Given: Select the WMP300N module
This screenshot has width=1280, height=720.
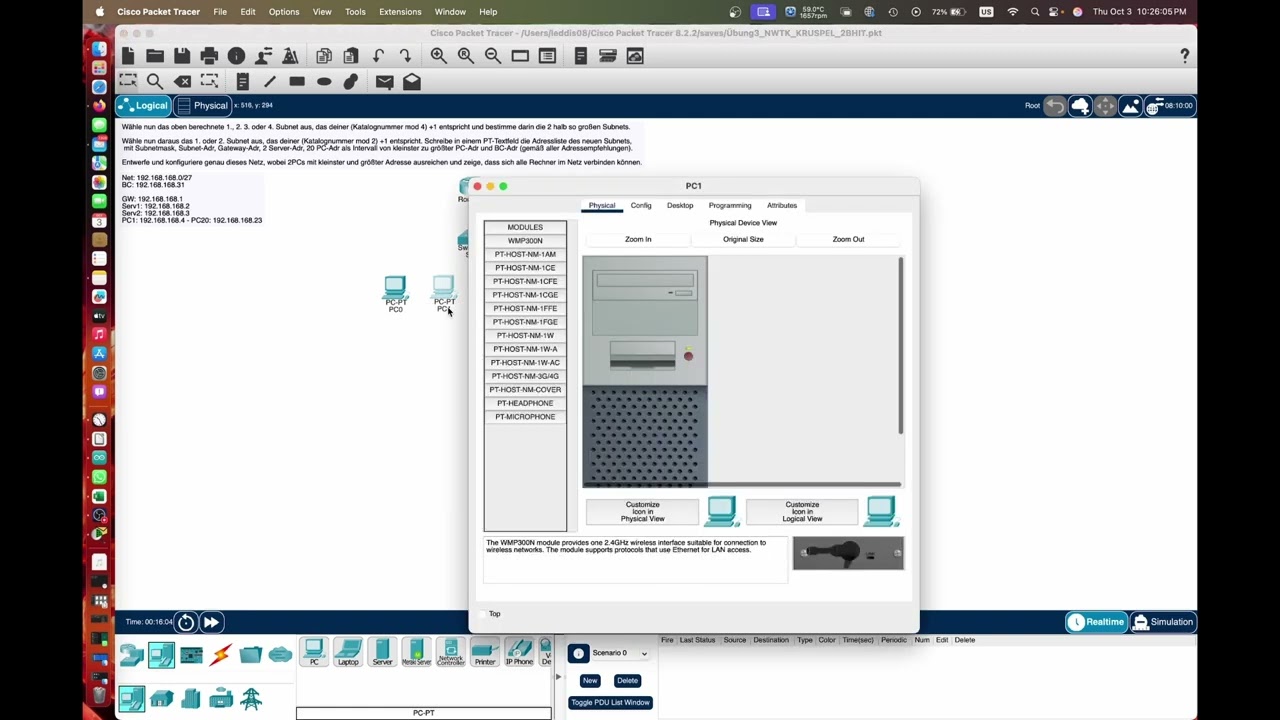Looking at the screenshot, I should (x=525, y=241).
